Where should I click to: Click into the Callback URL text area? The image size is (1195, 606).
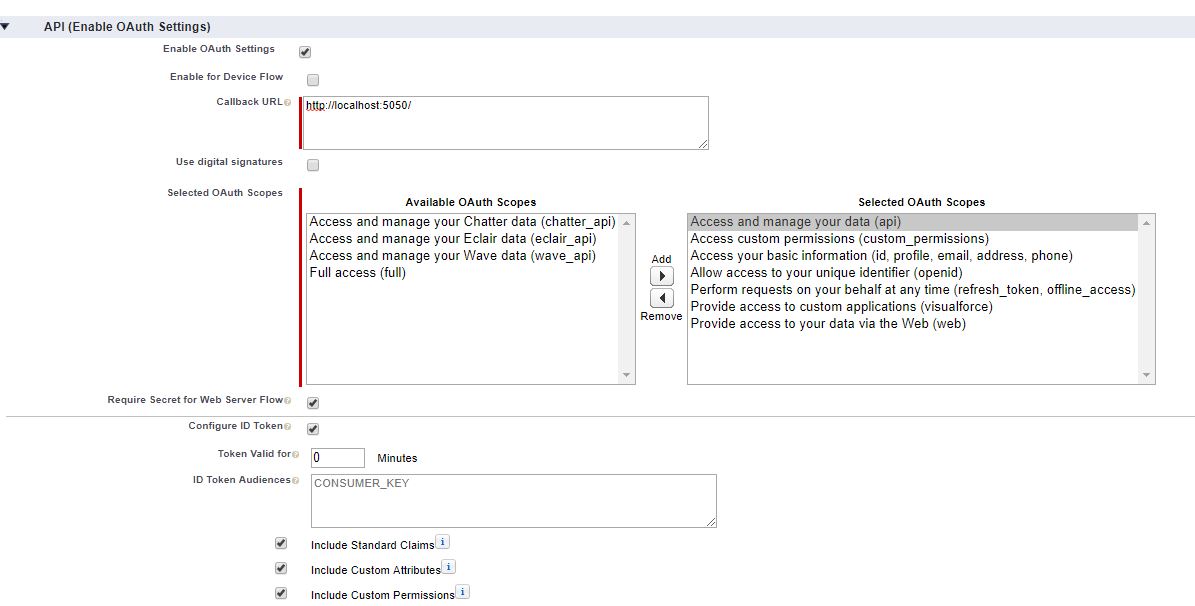tap(506, 123)
